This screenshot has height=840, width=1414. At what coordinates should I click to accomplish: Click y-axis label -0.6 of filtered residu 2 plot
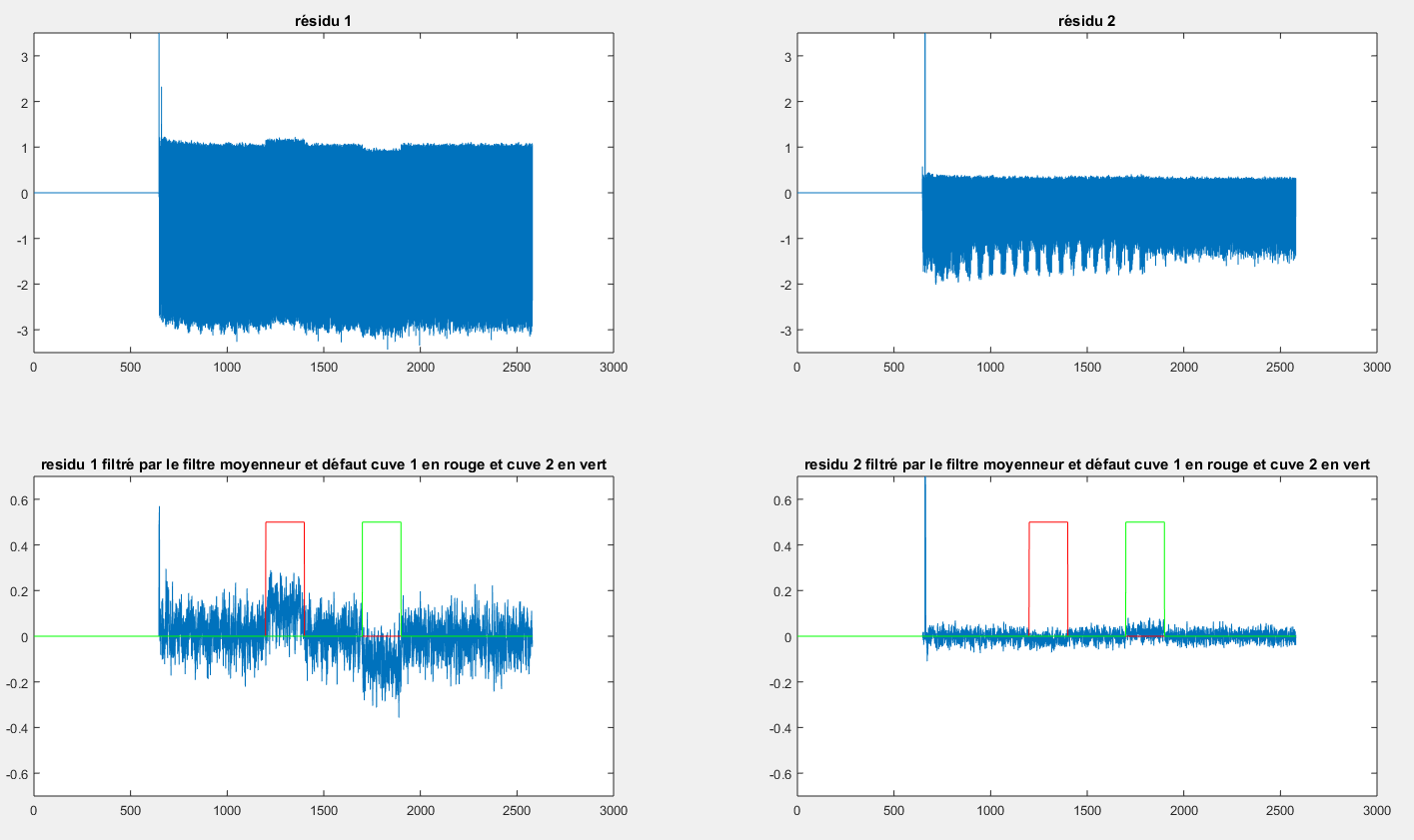778,773
